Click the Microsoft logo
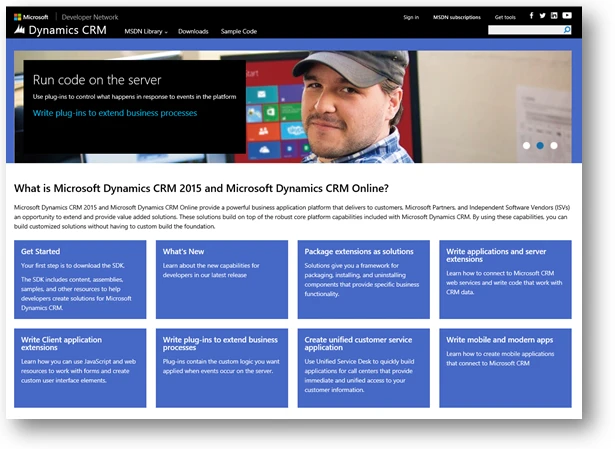The width and height of the screenshot is (615, 449). [x=31, y=17]
